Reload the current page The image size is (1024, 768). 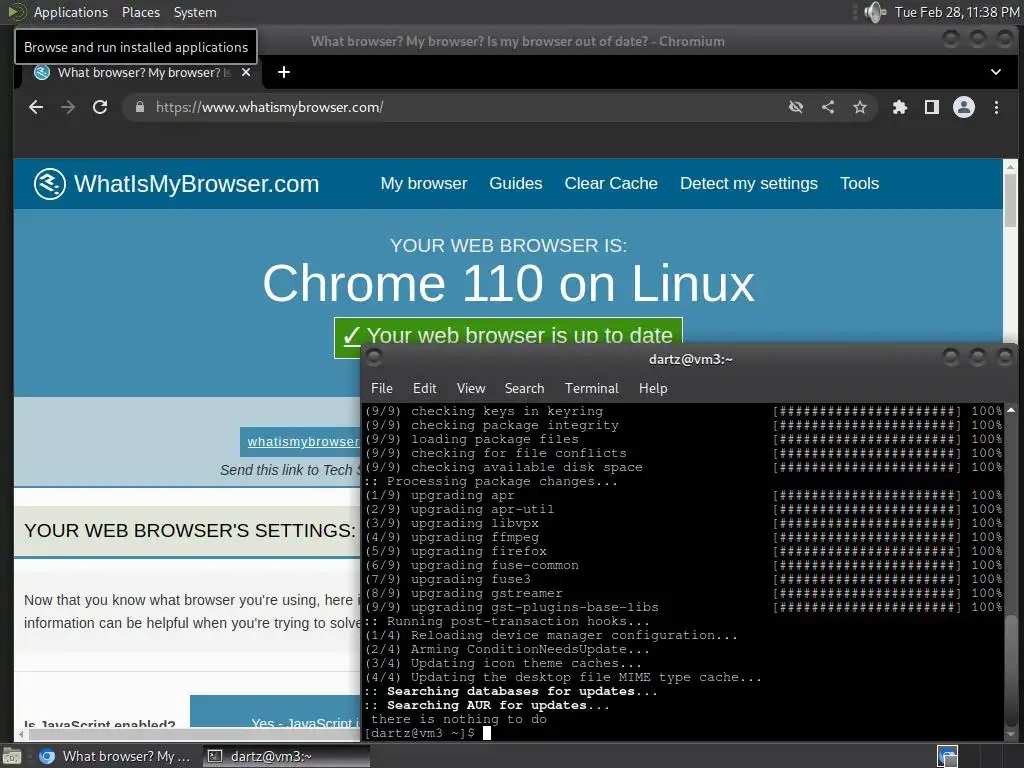coord(100,107)
